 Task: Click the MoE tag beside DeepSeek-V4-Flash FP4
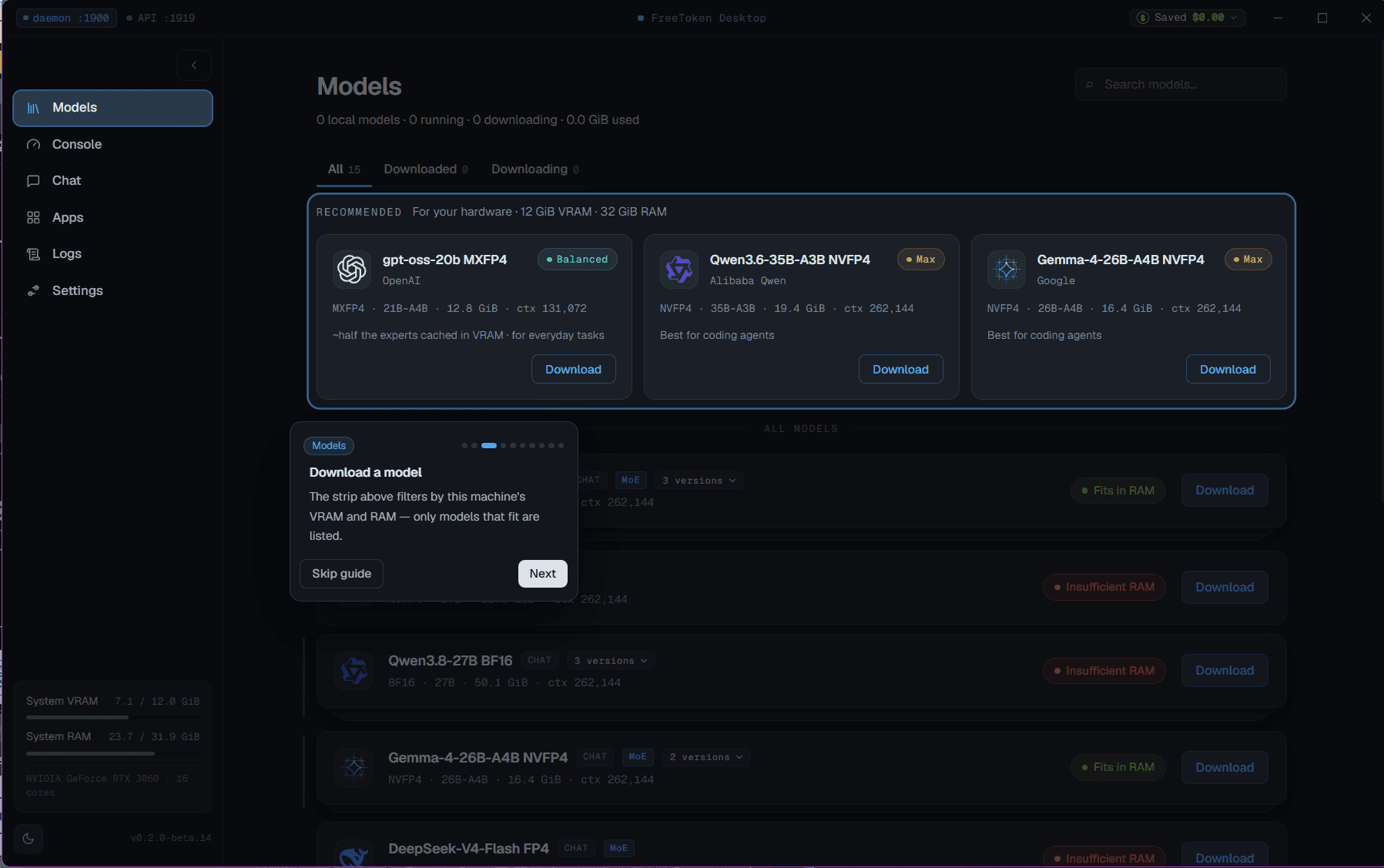618,849
